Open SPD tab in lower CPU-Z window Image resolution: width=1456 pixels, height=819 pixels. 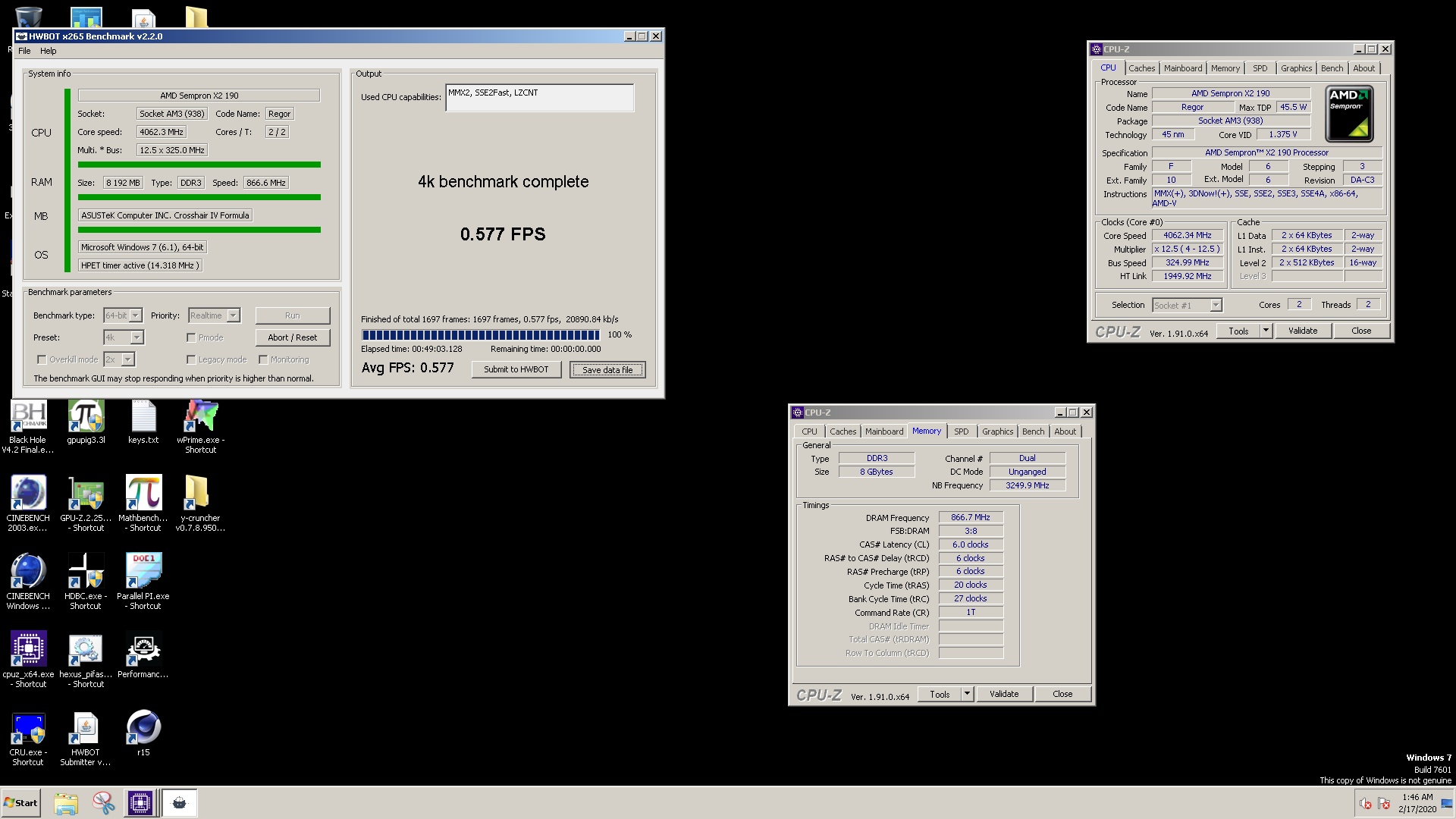962,431
